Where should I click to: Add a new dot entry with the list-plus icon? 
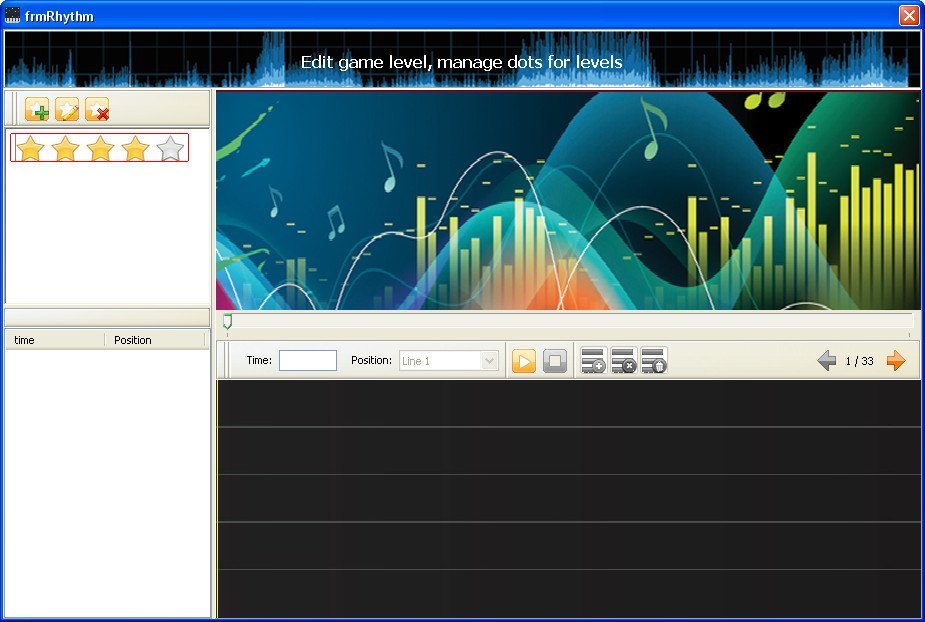pos(593,362)
